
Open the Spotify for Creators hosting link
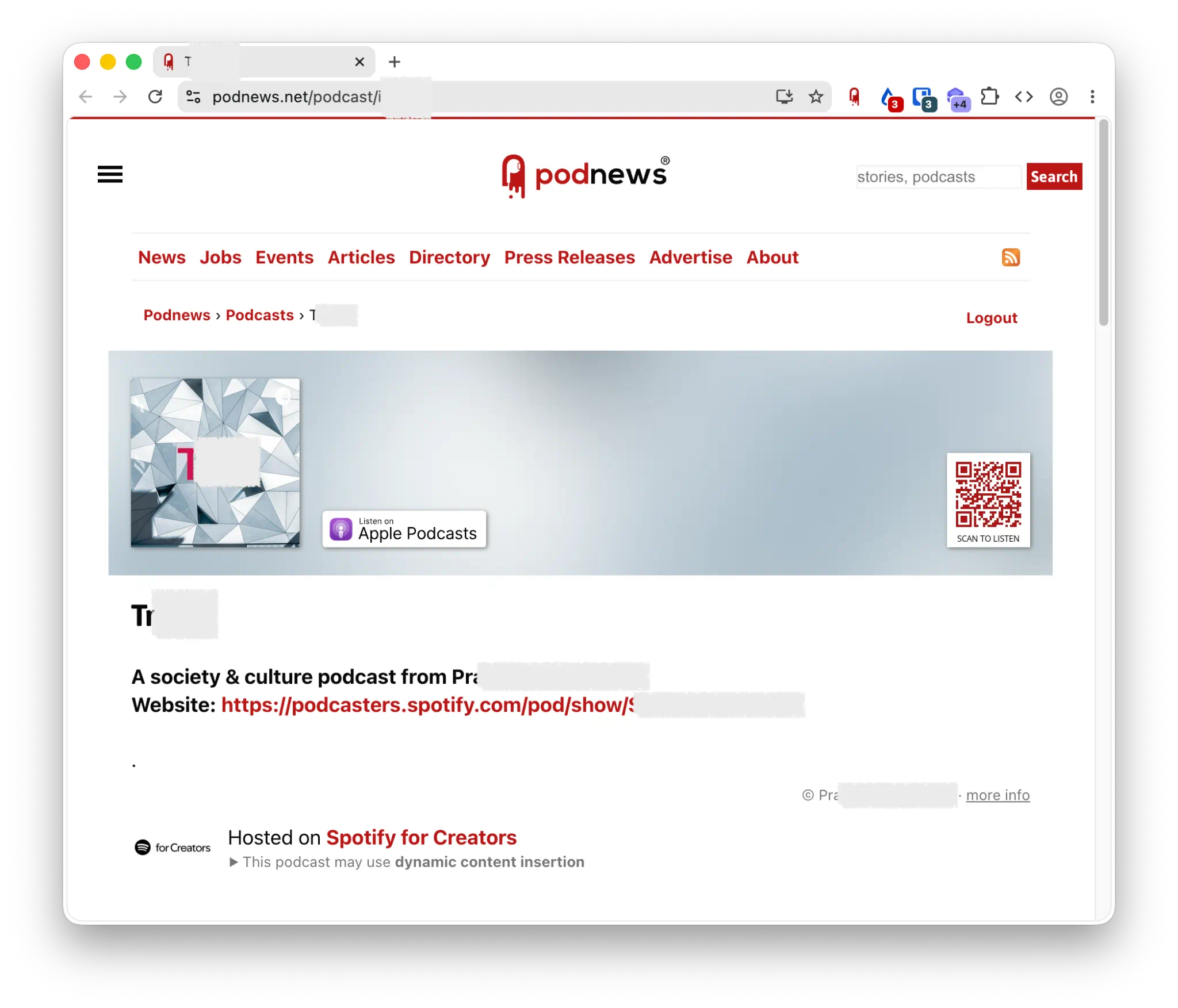point(421,838)
